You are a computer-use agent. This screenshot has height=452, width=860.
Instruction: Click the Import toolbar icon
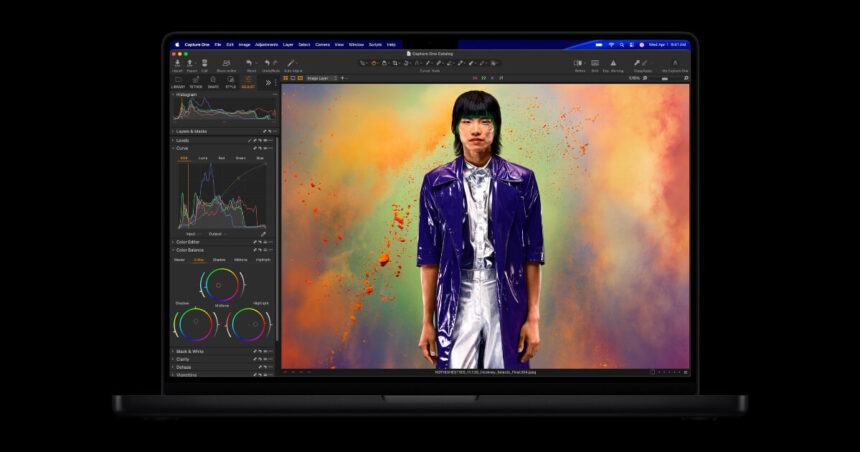click(x=177, y=64)
